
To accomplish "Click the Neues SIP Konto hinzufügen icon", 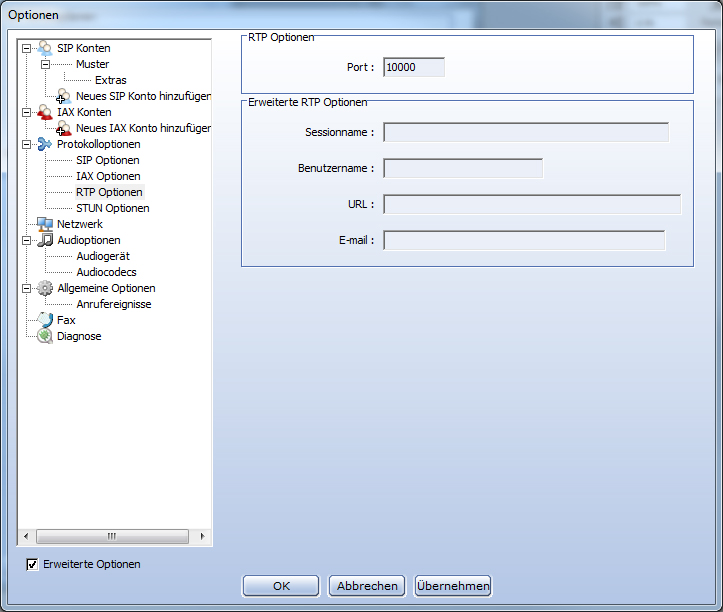I will click(64, 96).
